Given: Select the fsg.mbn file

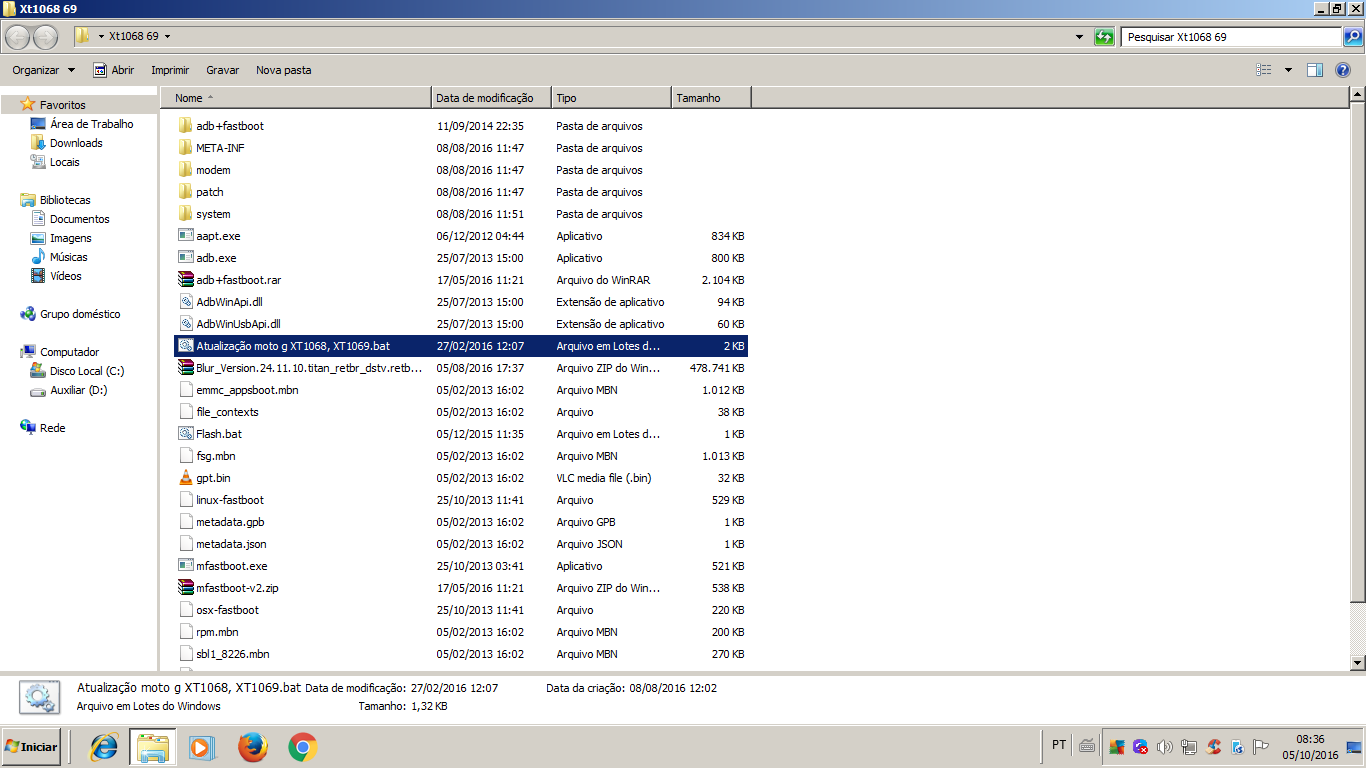Looking at the screenshot, I should tap(216, 456).
